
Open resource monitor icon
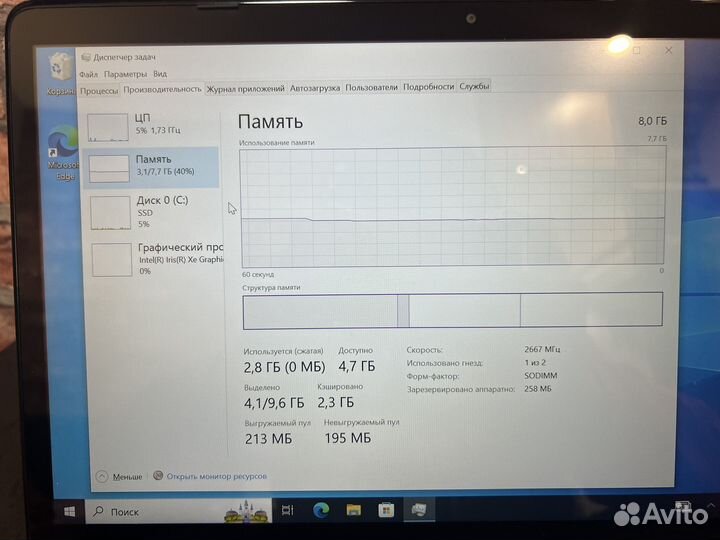click(158, 475)
